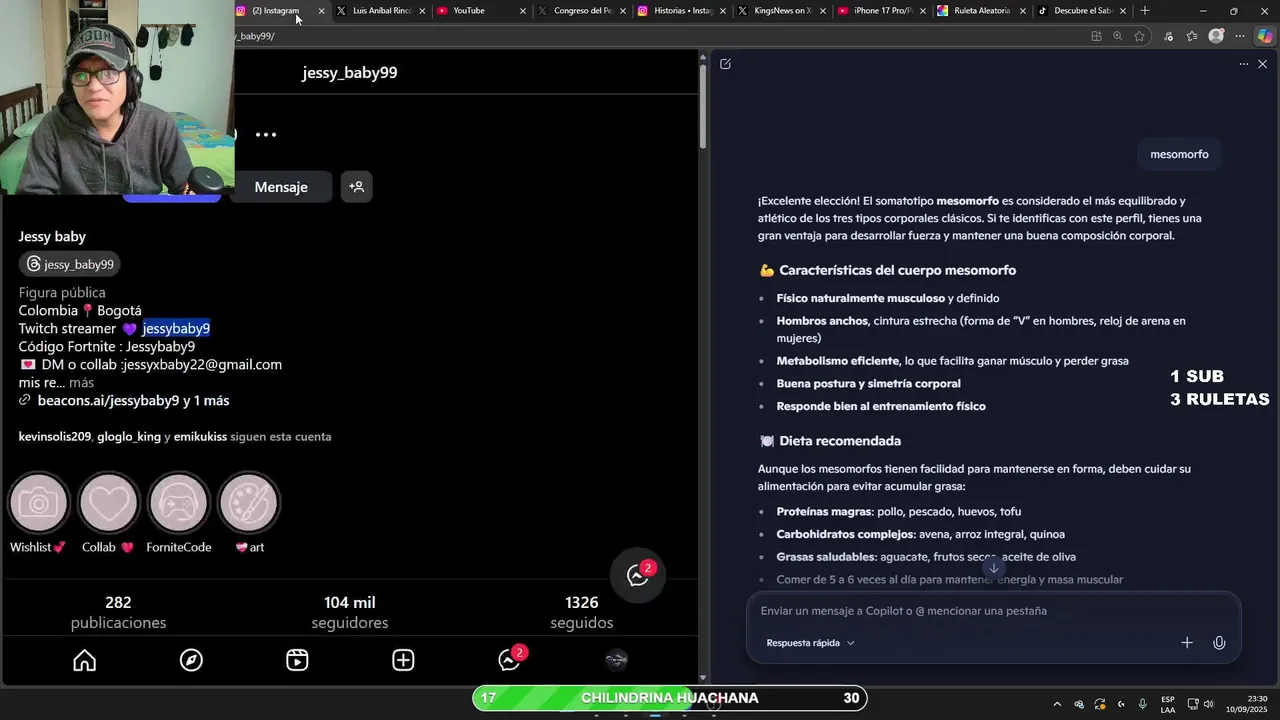Open ESP LAA language switcher

(x=1168, y=704)
